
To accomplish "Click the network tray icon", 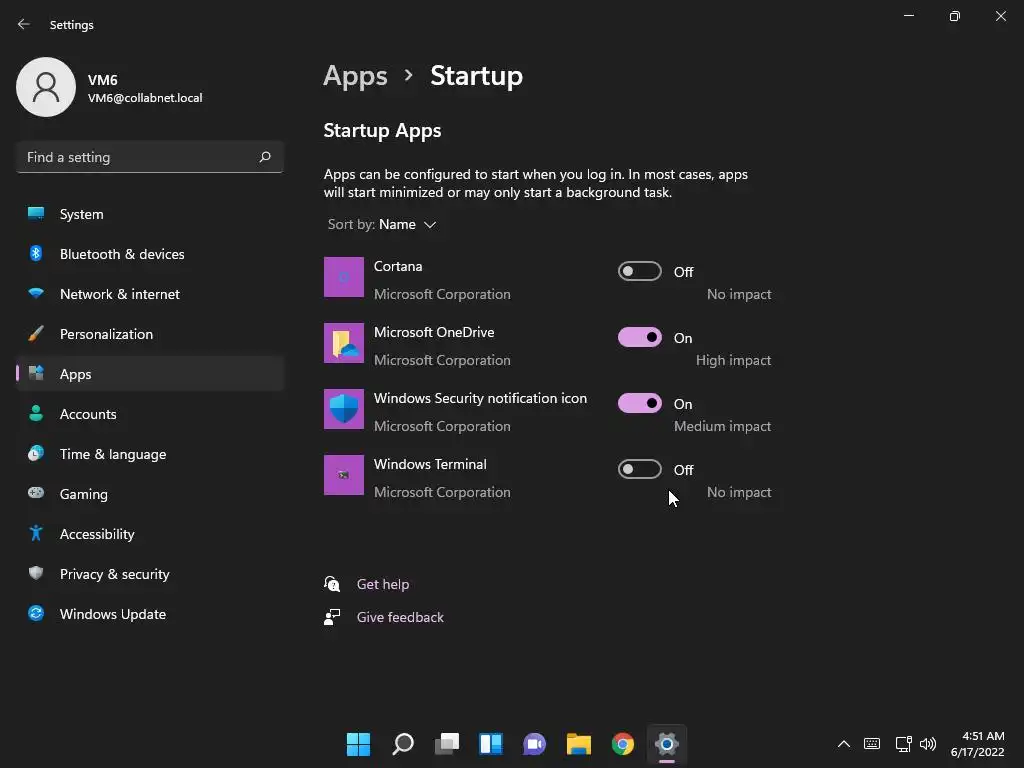I will click(903, 744).
